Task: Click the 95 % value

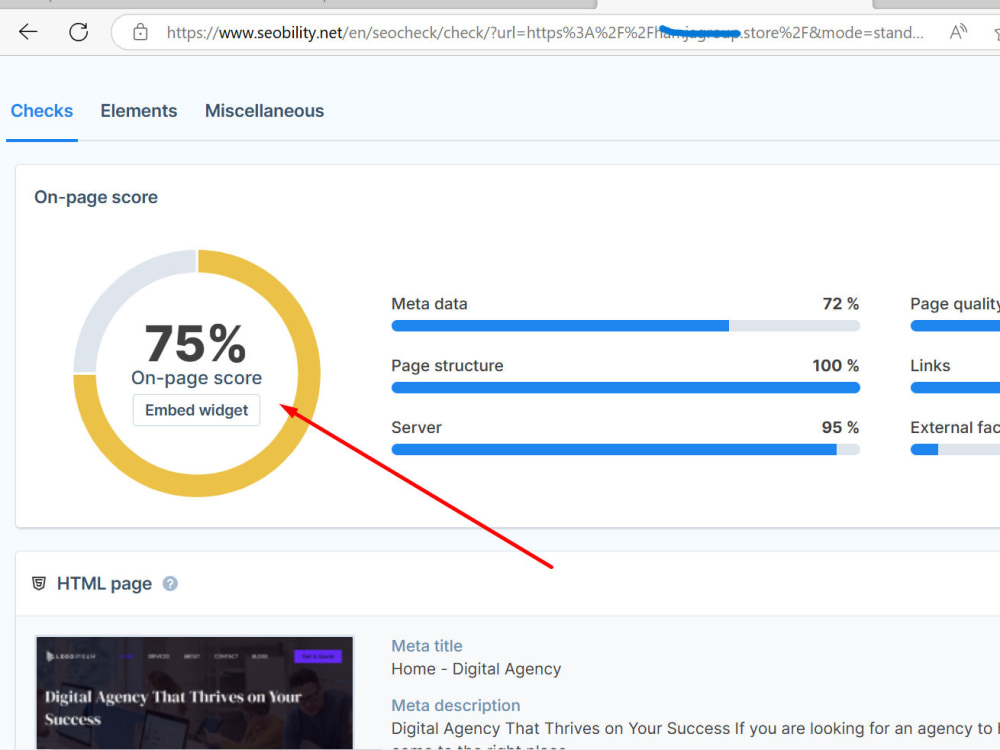Action: (x=840, y=427)
